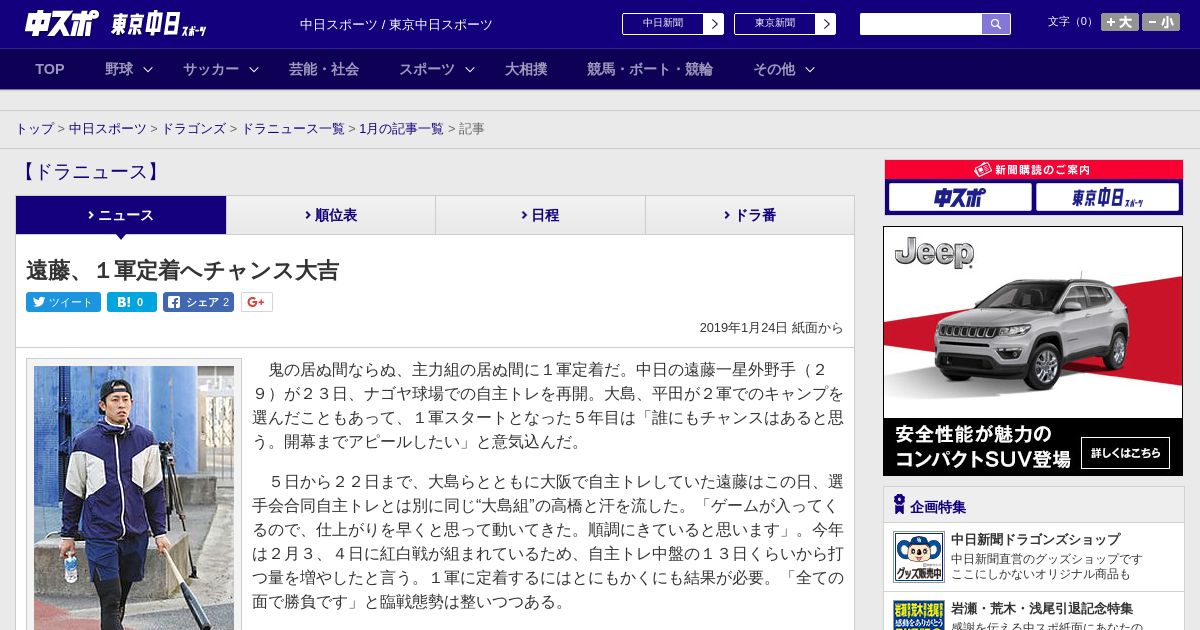The image size is (1200, 630).
Task: Open the 競馬・ボート・競輪 menu item
Action: tap(650, 69)
